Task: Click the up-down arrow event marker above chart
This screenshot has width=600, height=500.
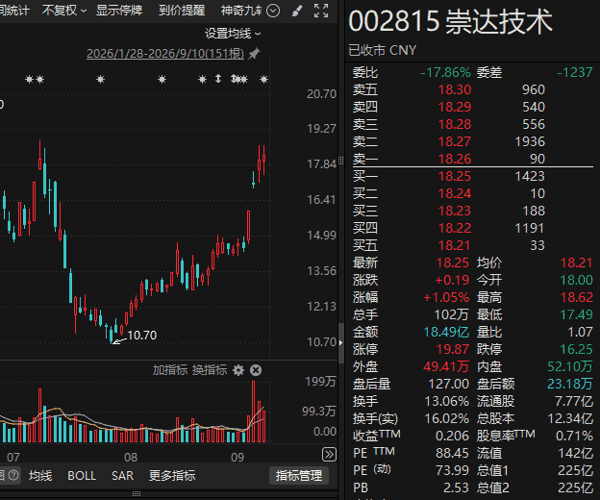Action: tap(218, 79)
